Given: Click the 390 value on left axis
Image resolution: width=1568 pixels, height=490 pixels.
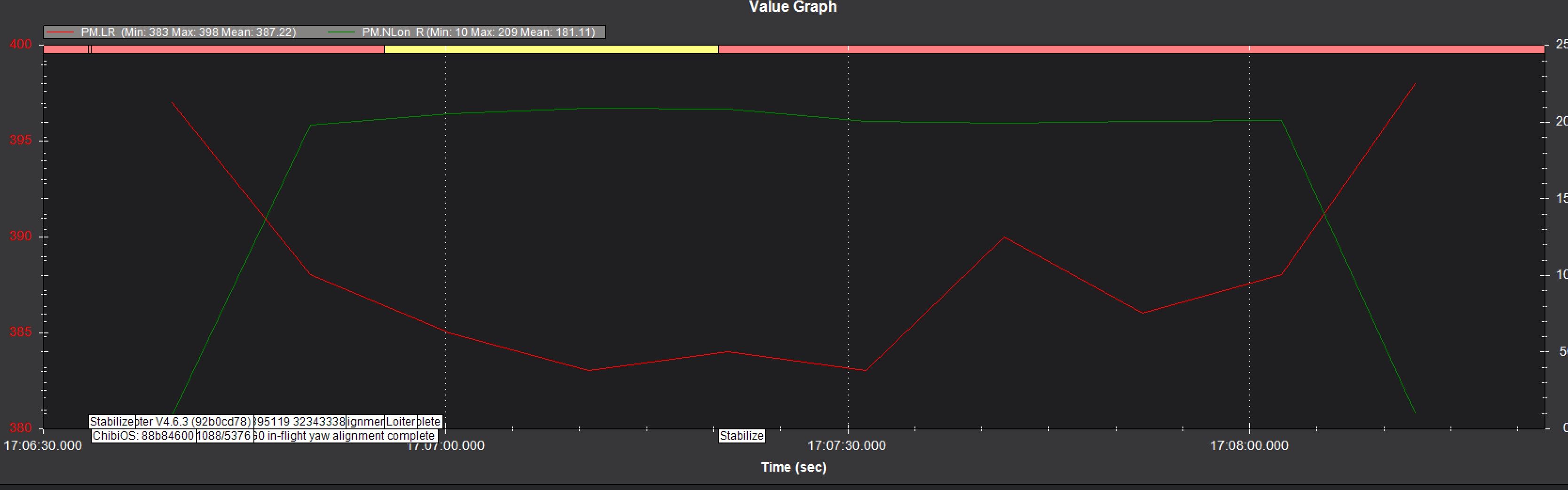Looking at the screenshot, I should coord(20,236).
